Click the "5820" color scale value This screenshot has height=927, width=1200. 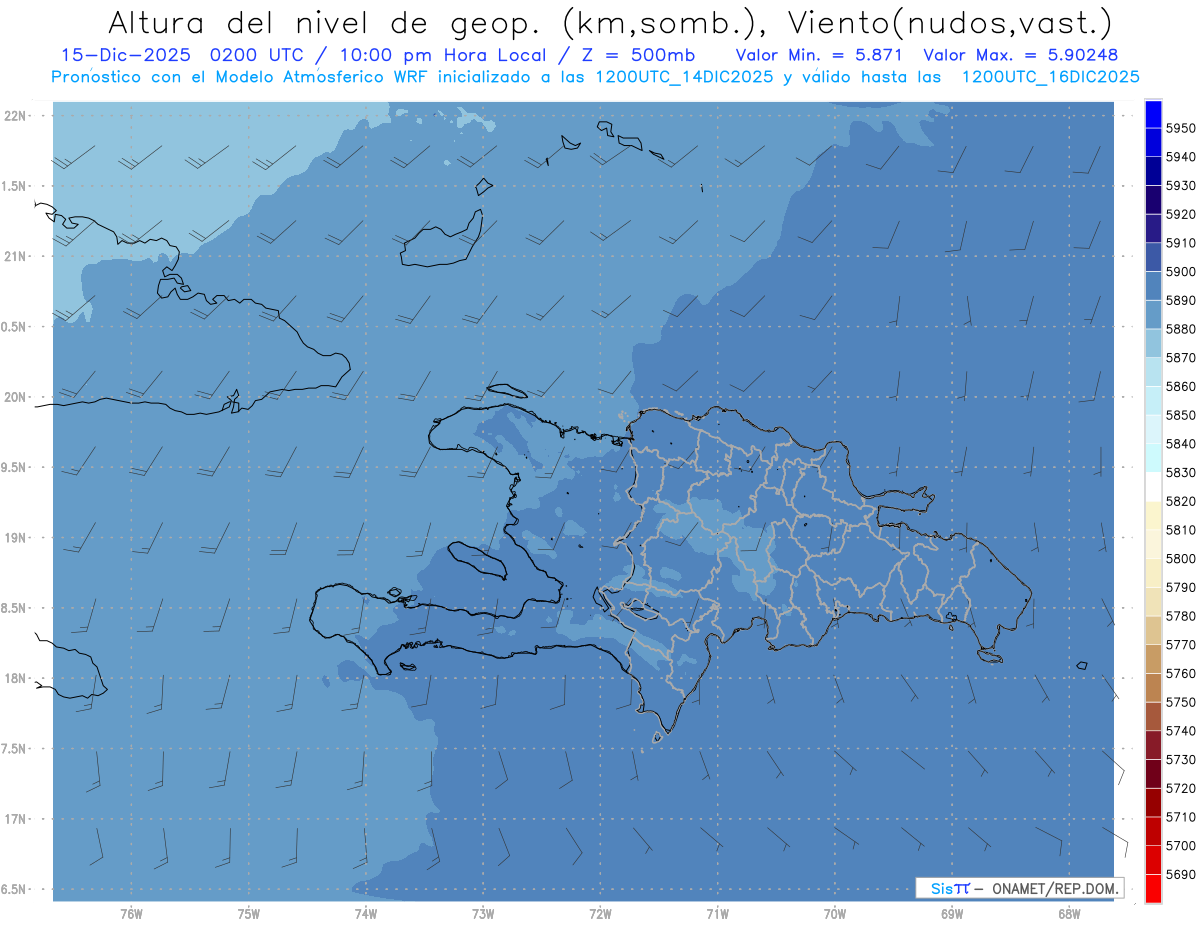(x=1180, y=501)
